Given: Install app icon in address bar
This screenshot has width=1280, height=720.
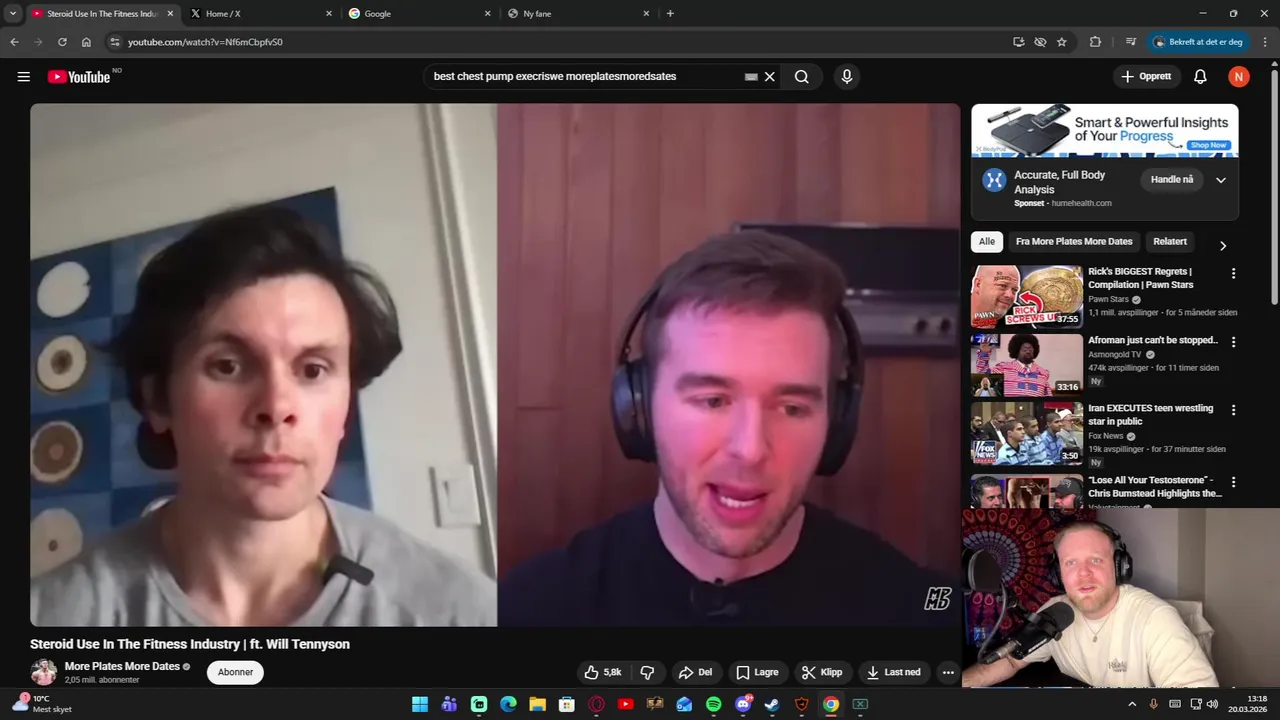Looking at the screenshot, I should coord(1018,42).
